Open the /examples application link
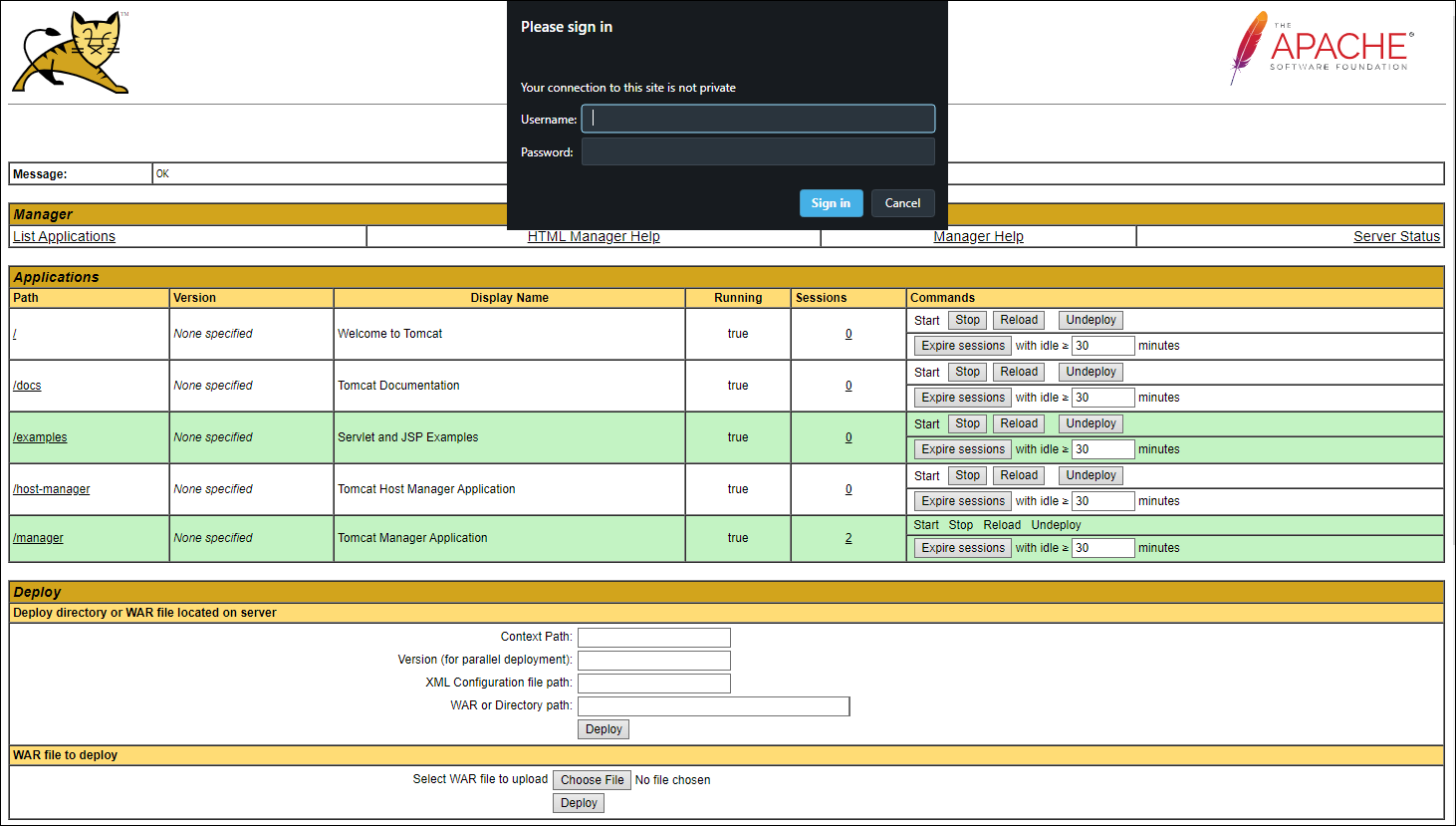This screenshot has width=1456, height=826. 40,437
